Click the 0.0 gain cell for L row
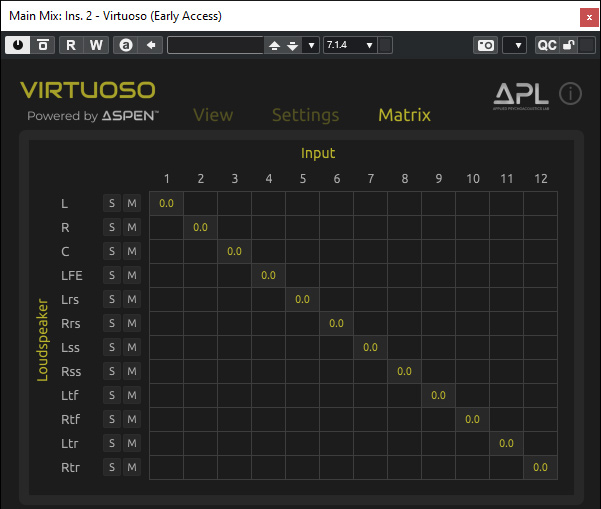601x509 pixels. click(166, 203)
